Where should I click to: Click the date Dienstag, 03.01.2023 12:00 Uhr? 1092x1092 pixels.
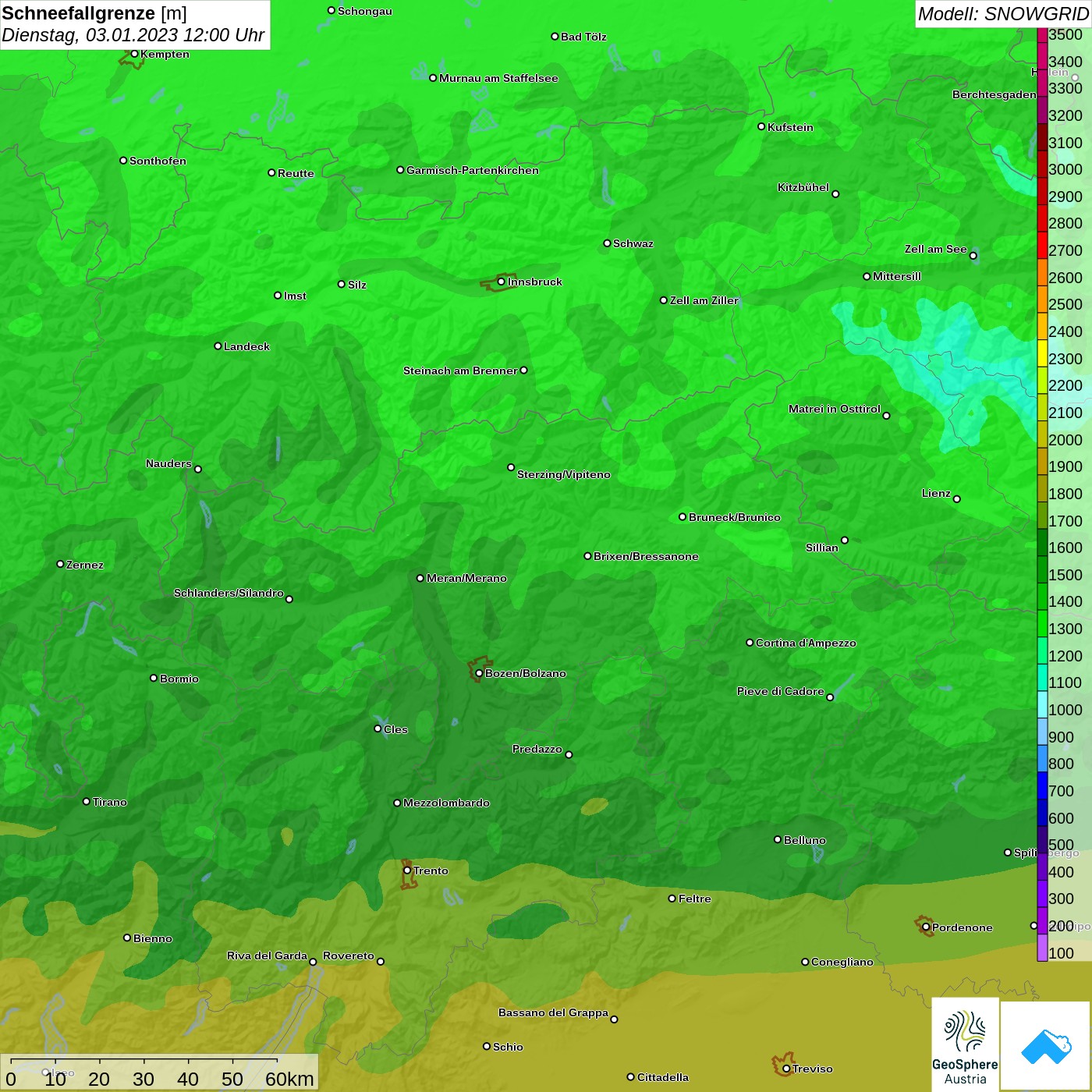point(133,35)
